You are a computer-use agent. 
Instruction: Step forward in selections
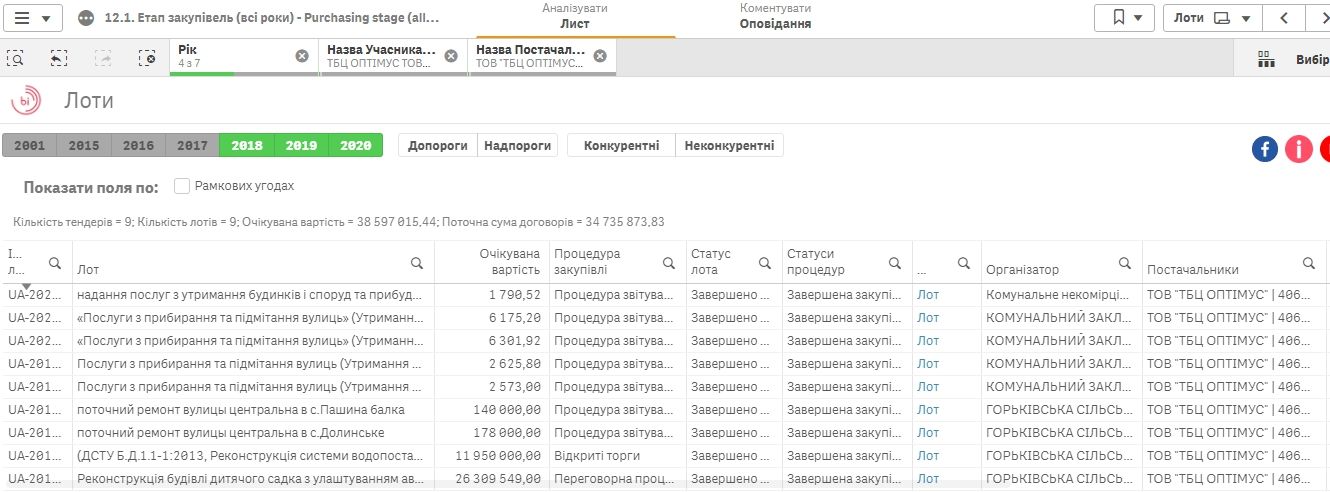coord(103,57)
